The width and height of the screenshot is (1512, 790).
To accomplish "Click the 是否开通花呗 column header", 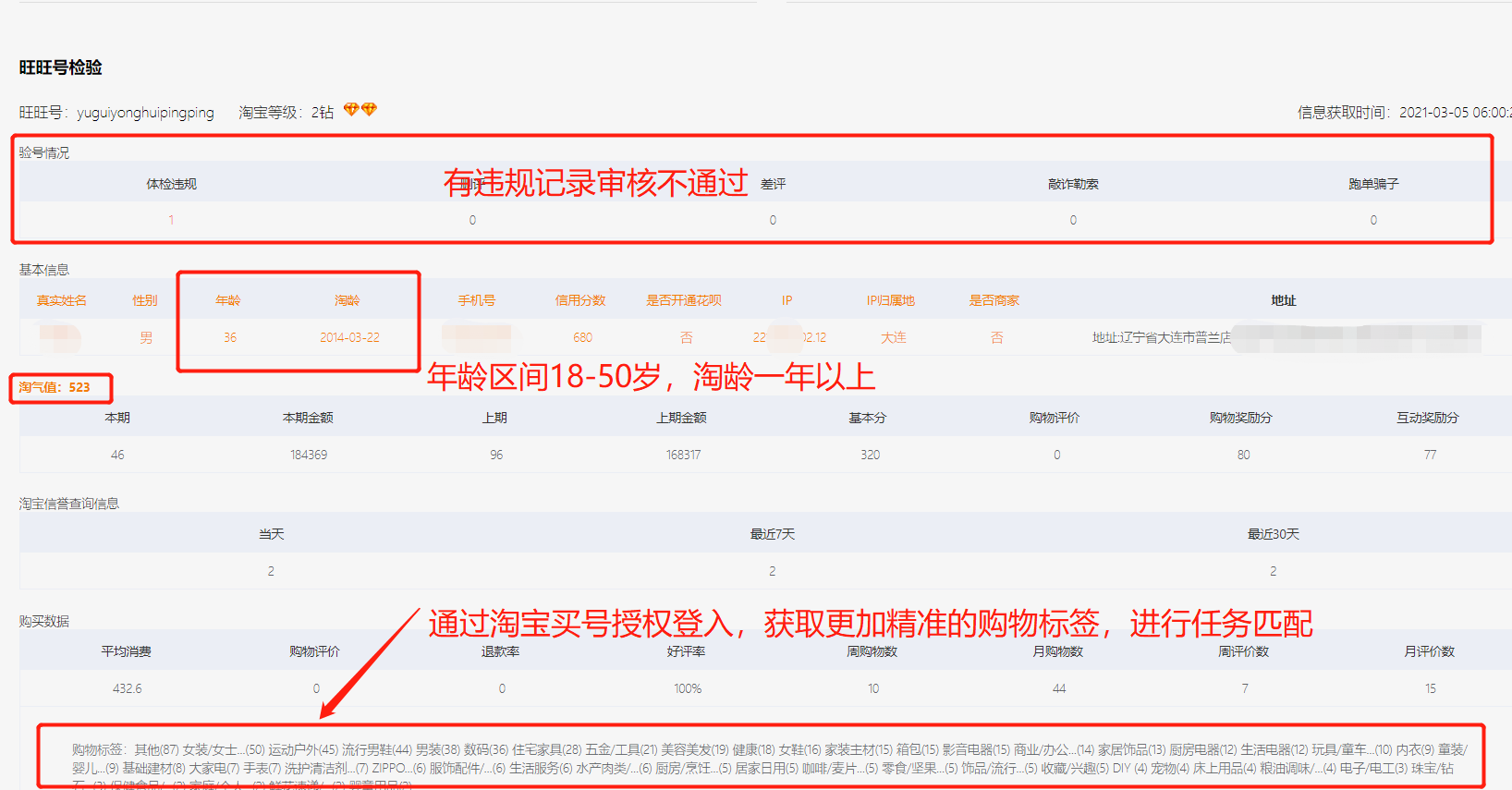I will pos(684,300).
